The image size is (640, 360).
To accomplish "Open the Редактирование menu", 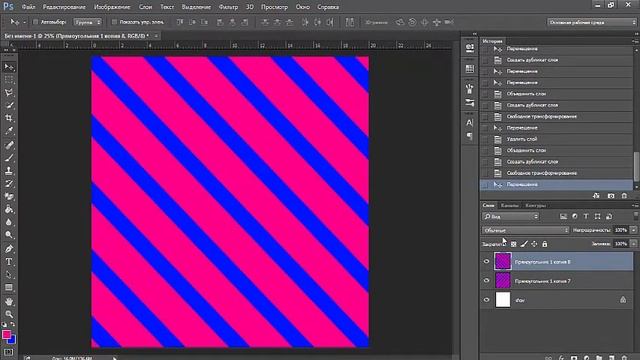I will point(64,7).
